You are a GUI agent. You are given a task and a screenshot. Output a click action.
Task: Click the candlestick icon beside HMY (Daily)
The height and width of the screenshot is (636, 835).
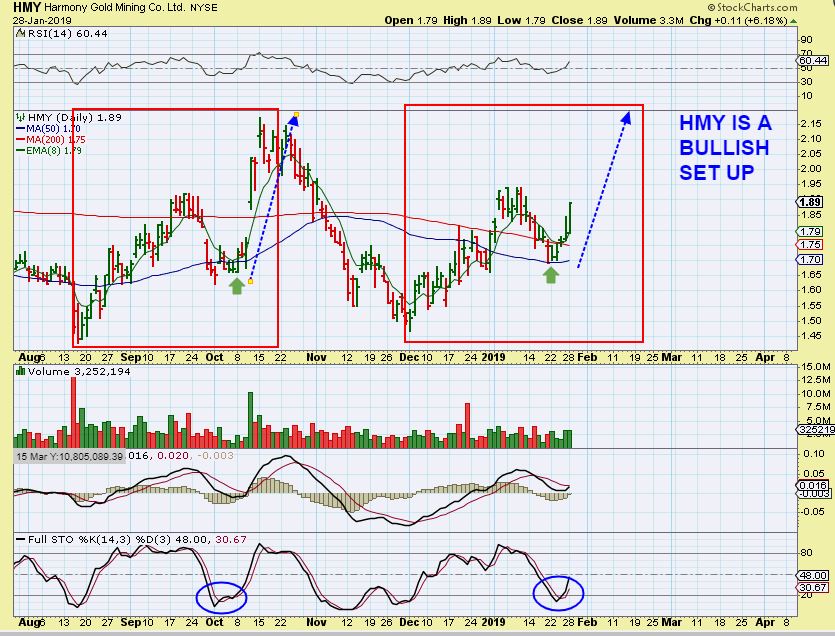coord(20,117)
